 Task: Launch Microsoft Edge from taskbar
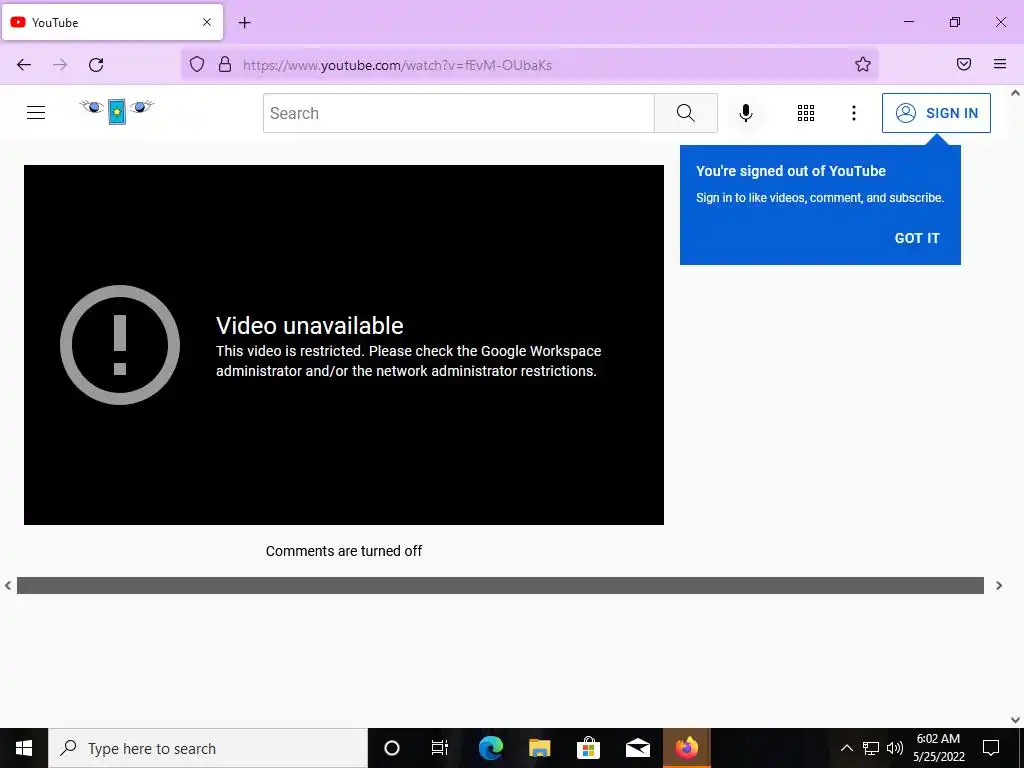tap(490, 748)
